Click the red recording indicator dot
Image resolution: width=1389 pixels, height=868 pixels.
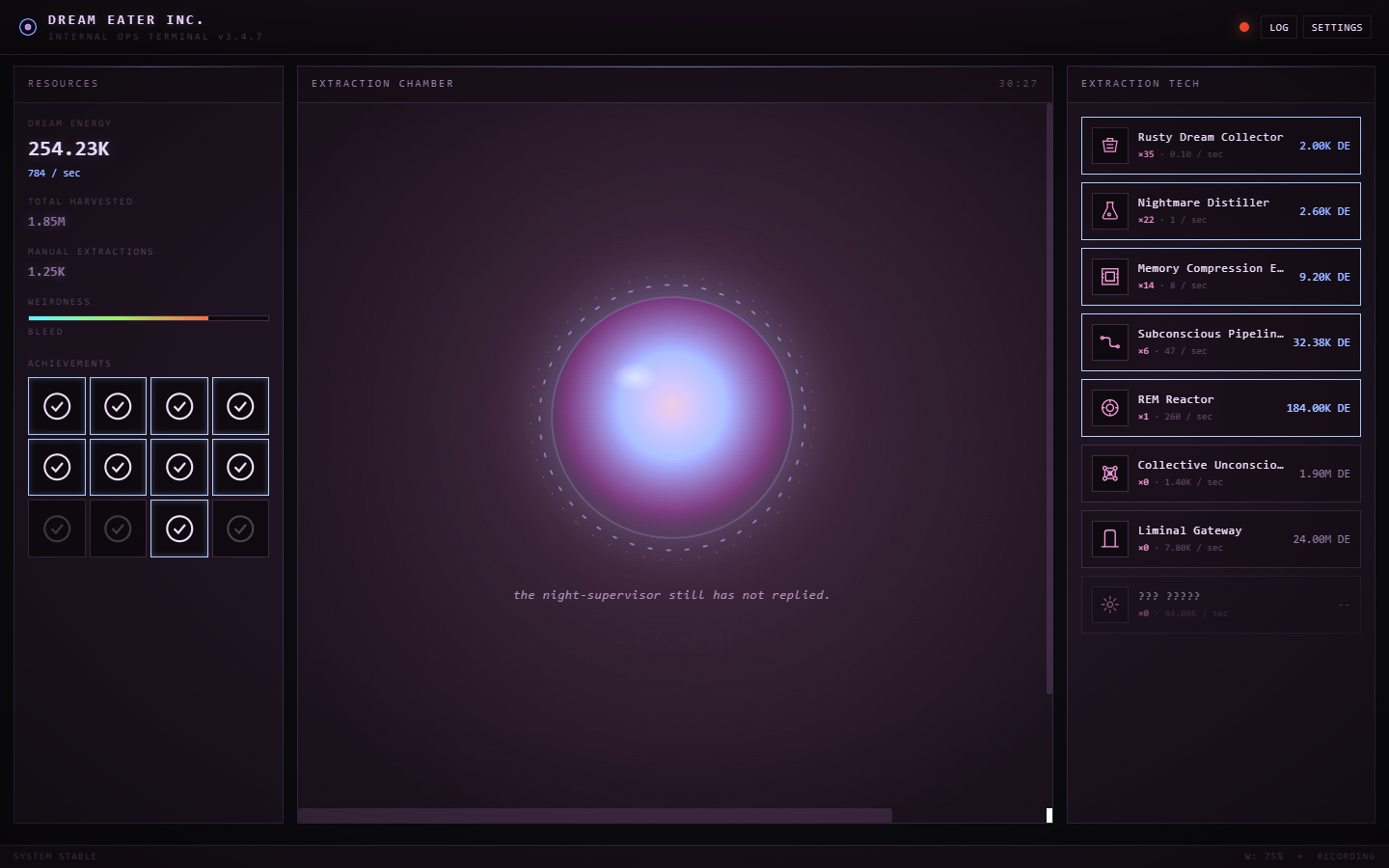(x=1244, y=27)
